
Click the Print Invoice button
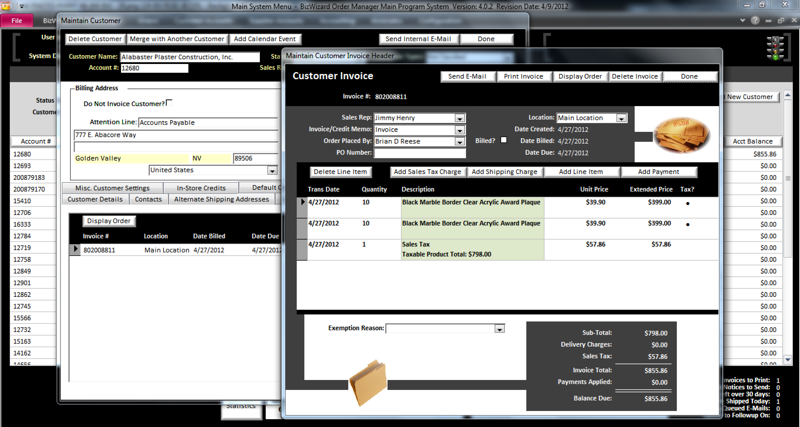[523, 76]
